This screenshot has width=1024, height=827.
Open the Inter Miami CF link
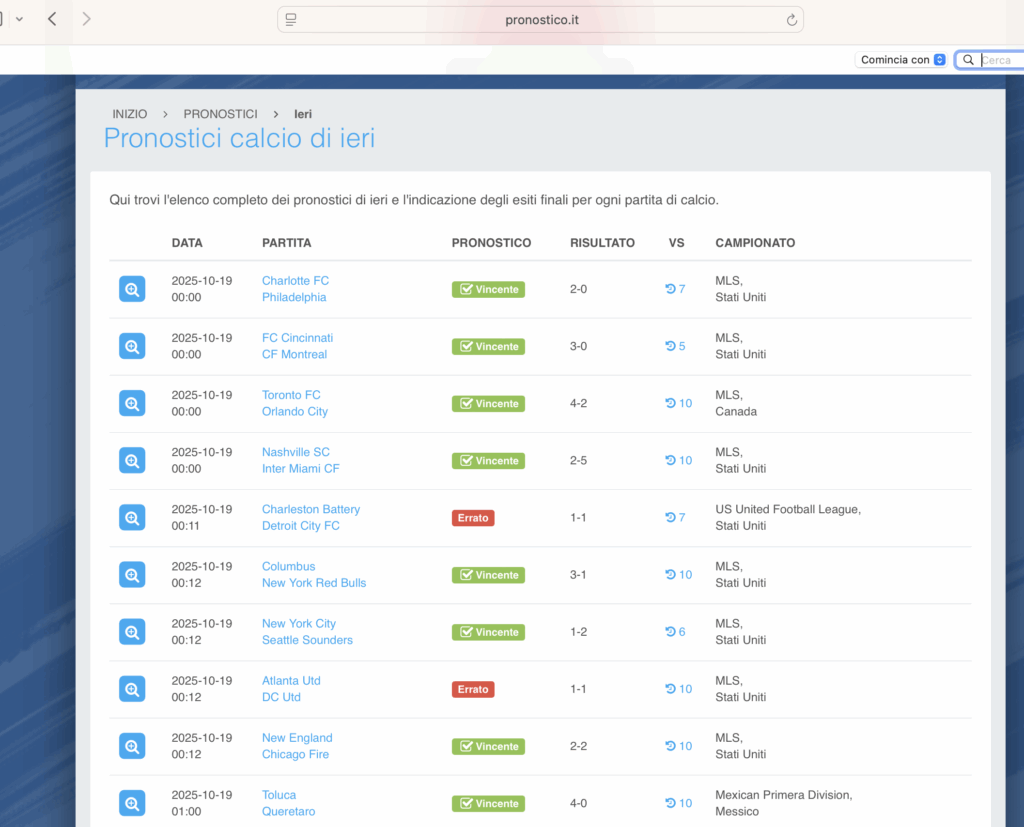[300, 468]
